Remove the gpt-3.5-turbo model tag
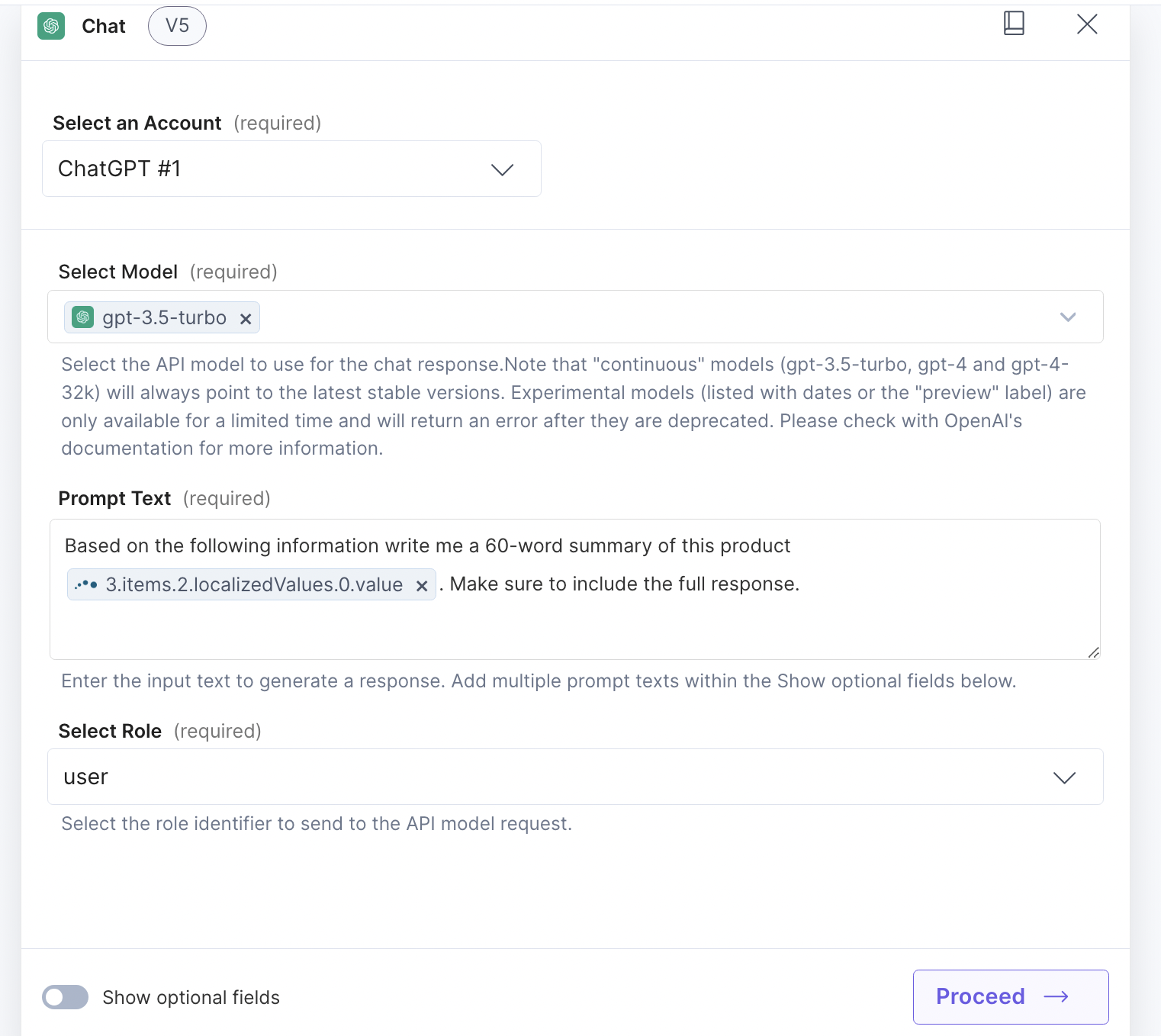Viewport: 1161px width, 1036px height. pos(246,319)
